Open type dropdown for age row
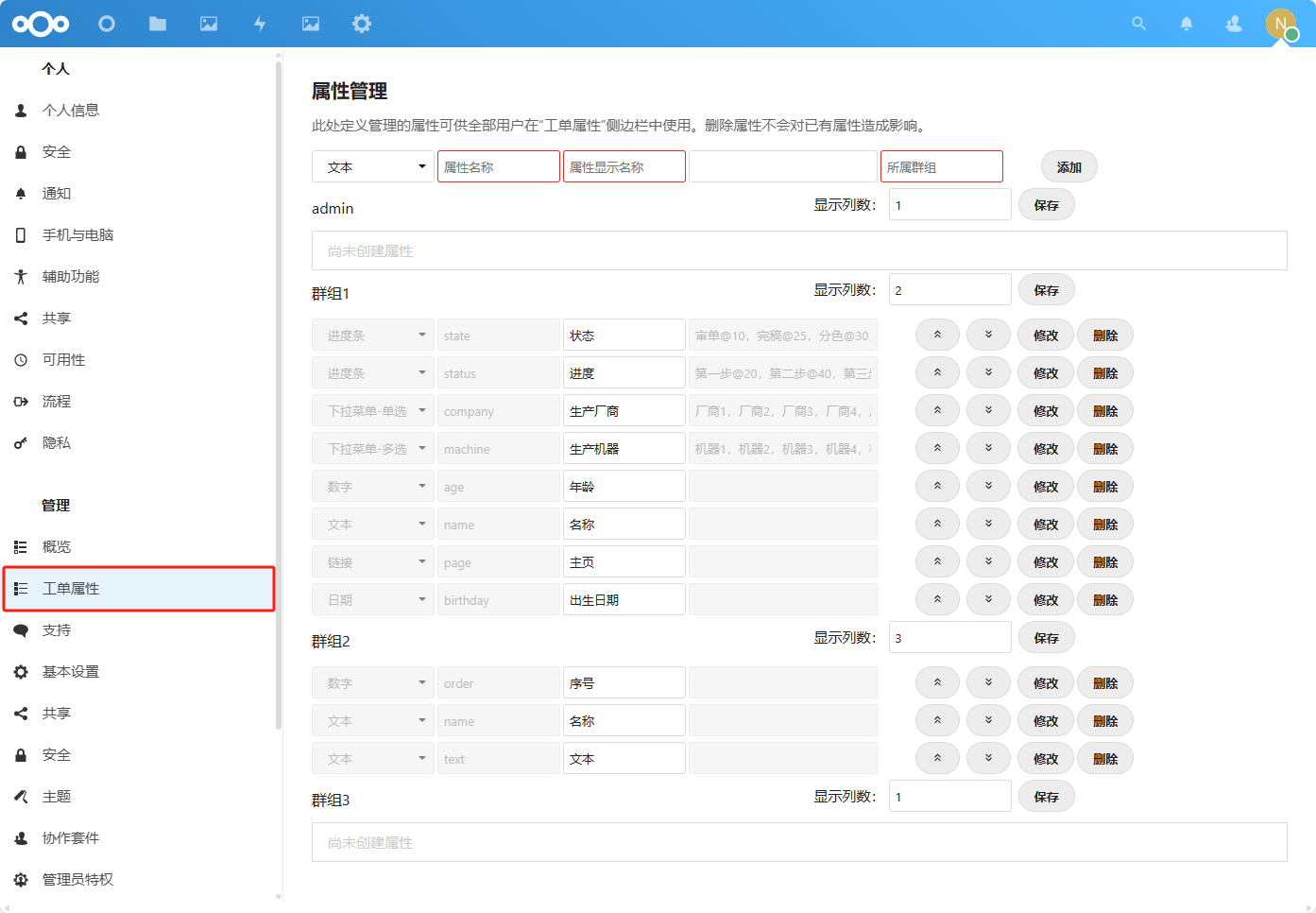The height and width of the screenshot is (913, 1316). pos(373,486)
